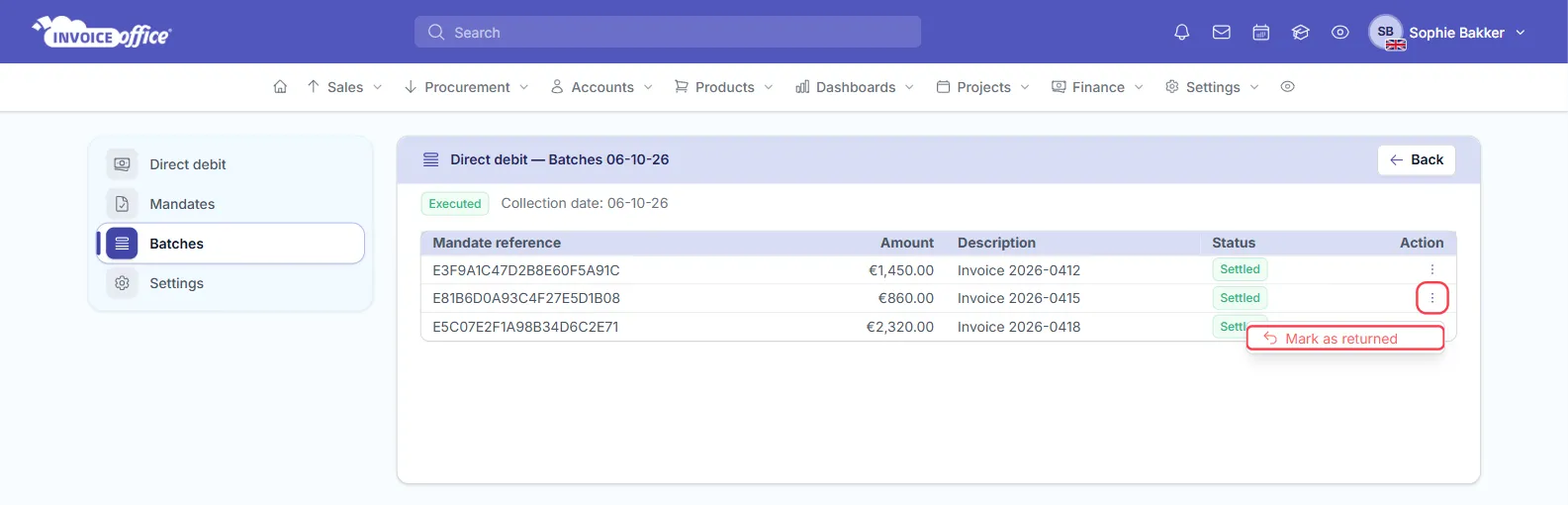Select Settings in sidebar
The height and width of the screenshot is (505, 1568).
point(231,283)
